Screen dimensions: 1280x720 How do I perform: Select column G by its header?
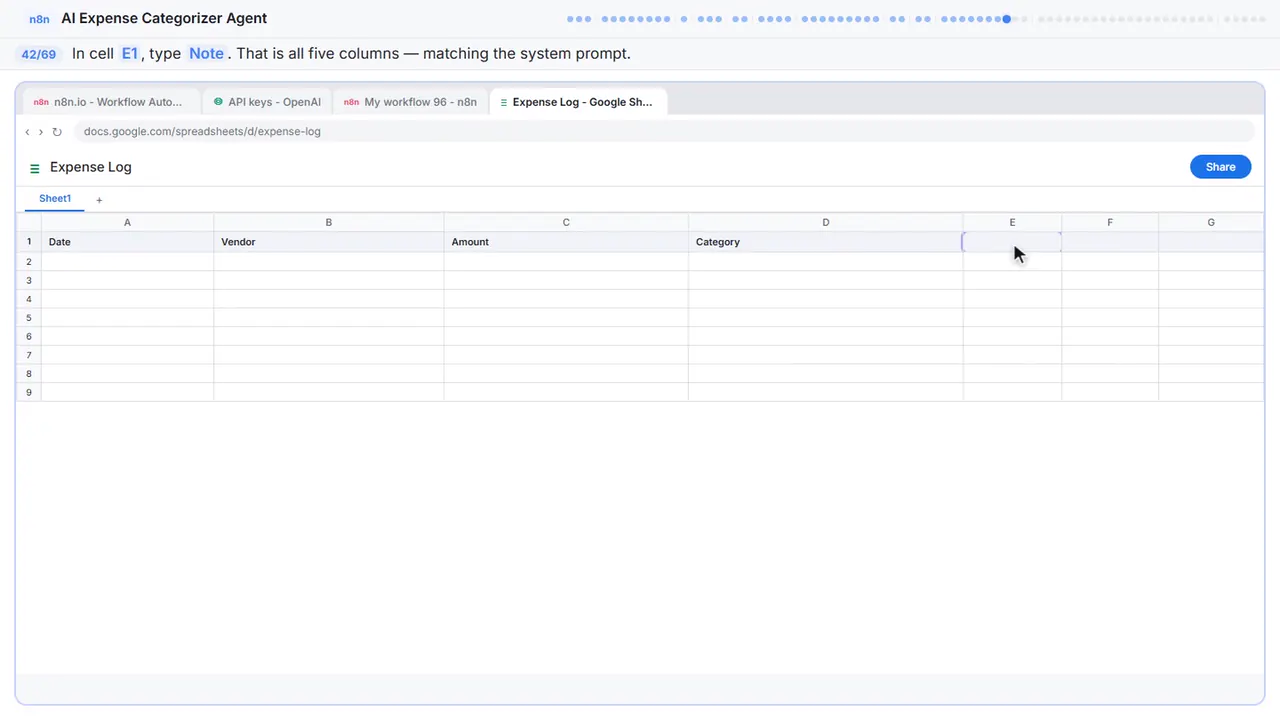coord(1211,222)
